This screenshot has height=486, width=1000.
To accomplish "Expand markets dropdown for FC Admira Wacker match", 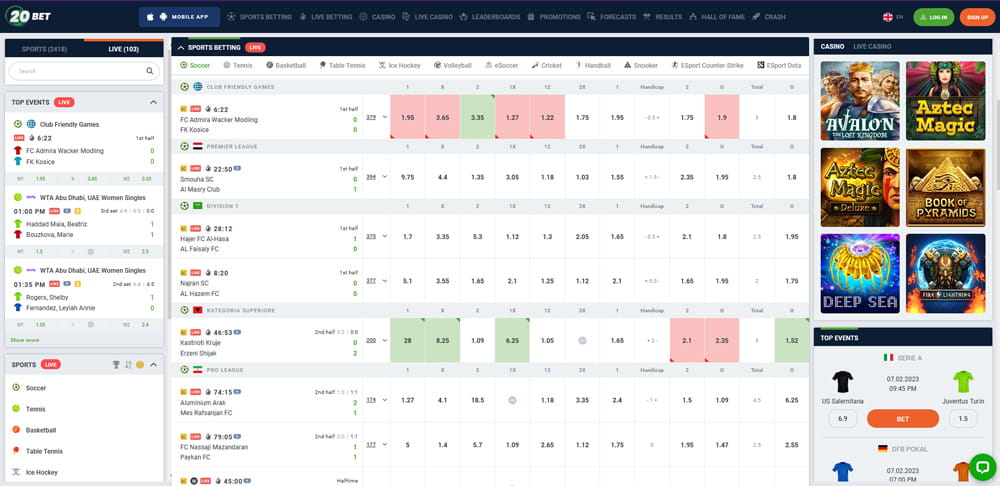I will click(385, 117).
